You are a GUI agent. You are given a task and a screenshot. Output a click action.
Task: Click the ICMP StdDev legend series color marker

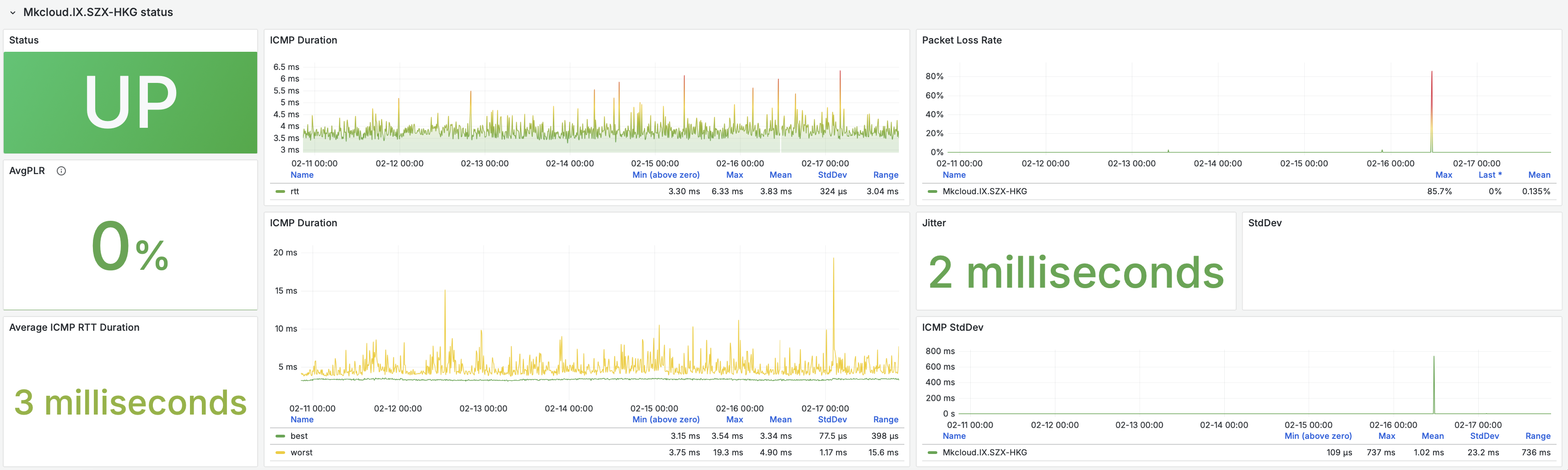tap(932, 452)
